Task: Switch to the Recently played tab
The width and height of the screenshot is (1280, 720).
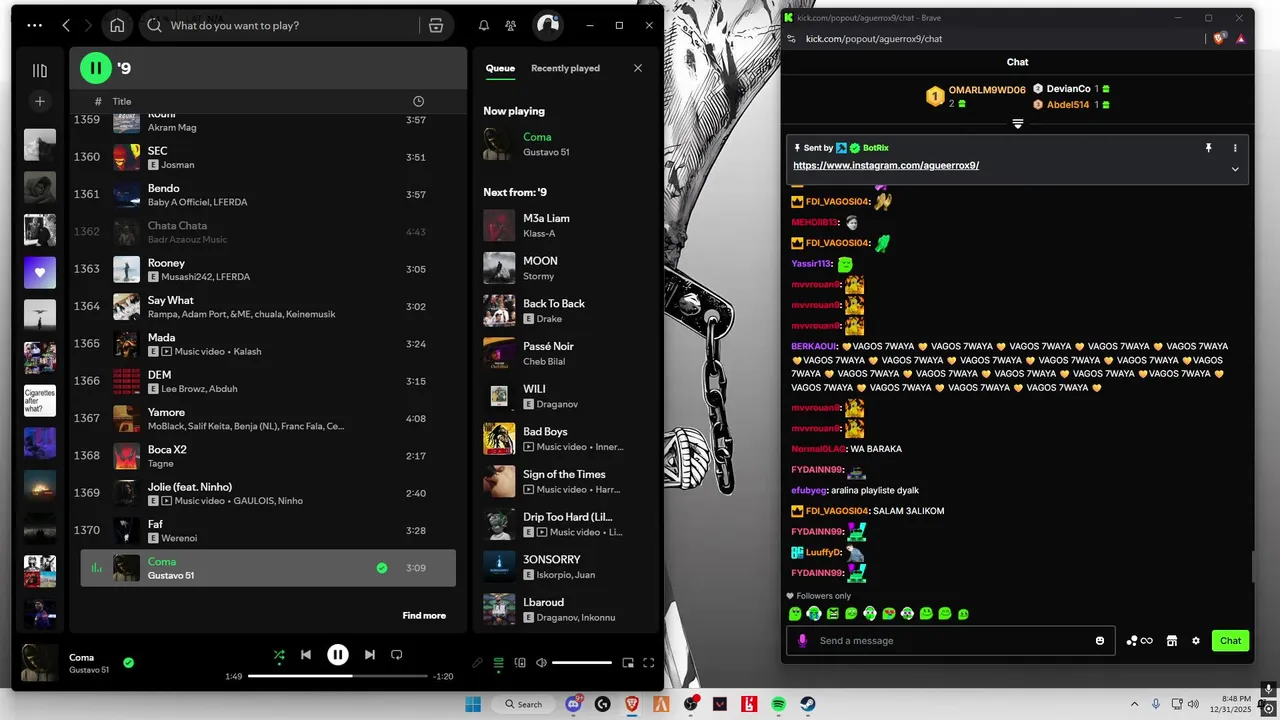Action: (x=565, y=68)
